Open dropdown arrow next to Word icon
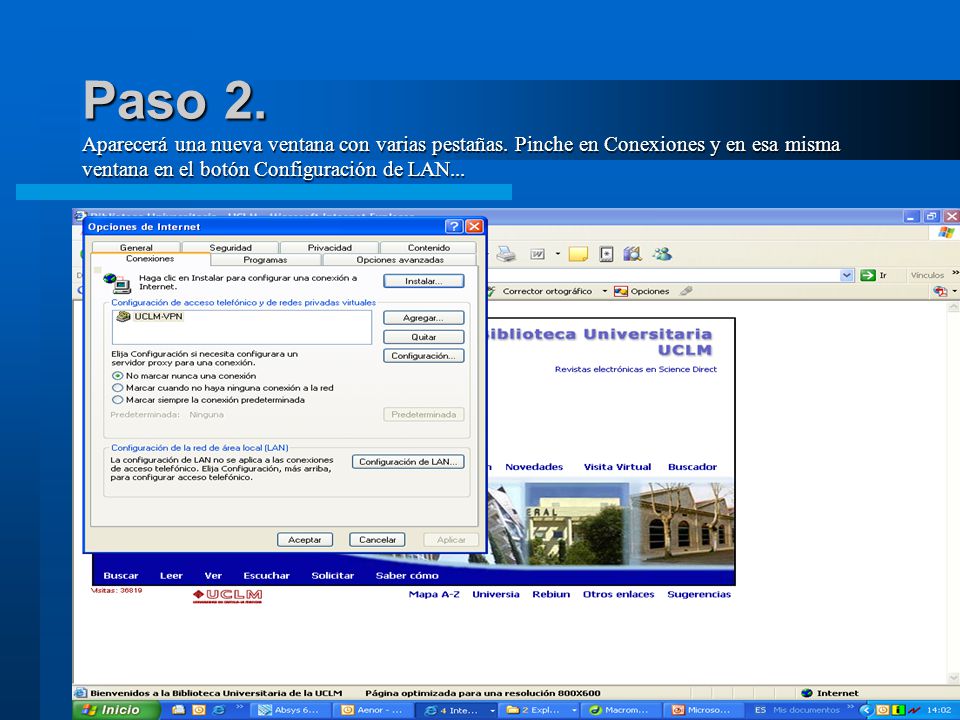 [558, 254]
